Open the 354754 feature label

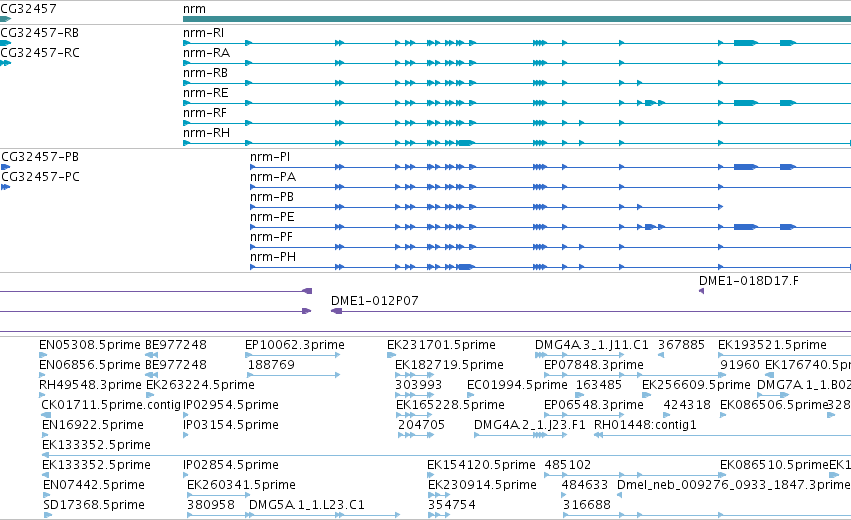point(452,505)
